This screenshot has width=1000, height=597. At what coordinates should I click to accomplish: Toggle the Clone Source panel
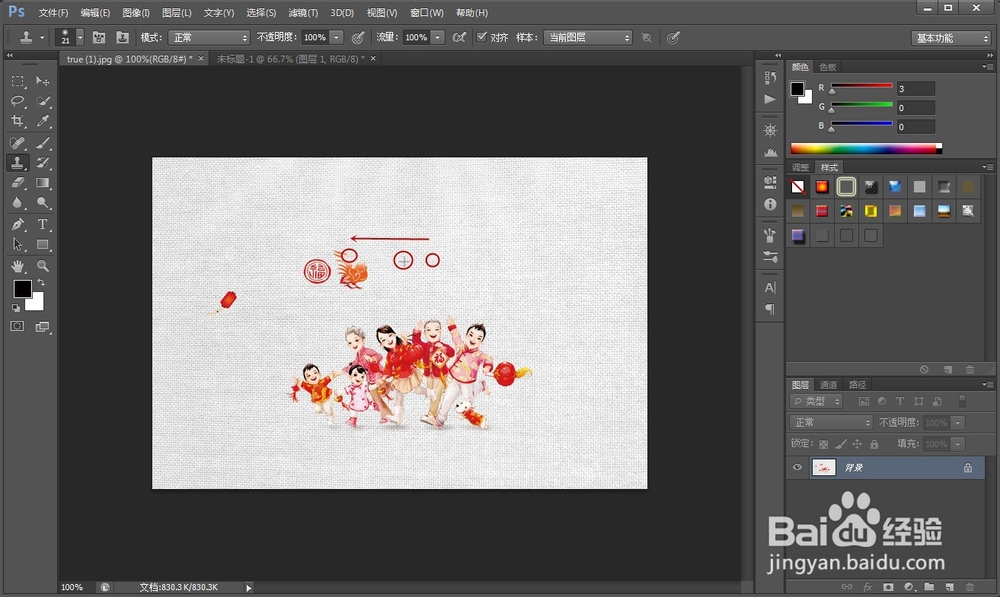(122, 38)
